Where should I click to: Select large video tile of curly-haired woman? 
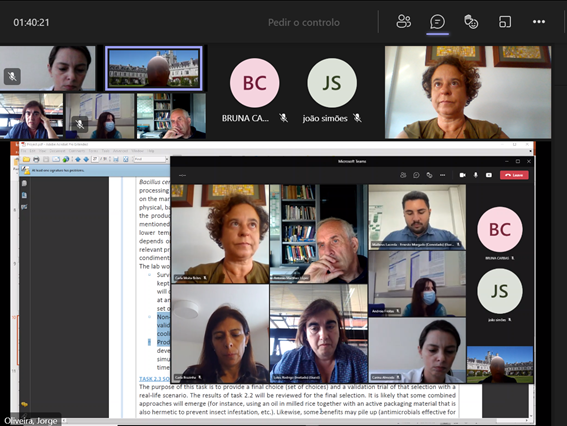click(x=468, y=92)
